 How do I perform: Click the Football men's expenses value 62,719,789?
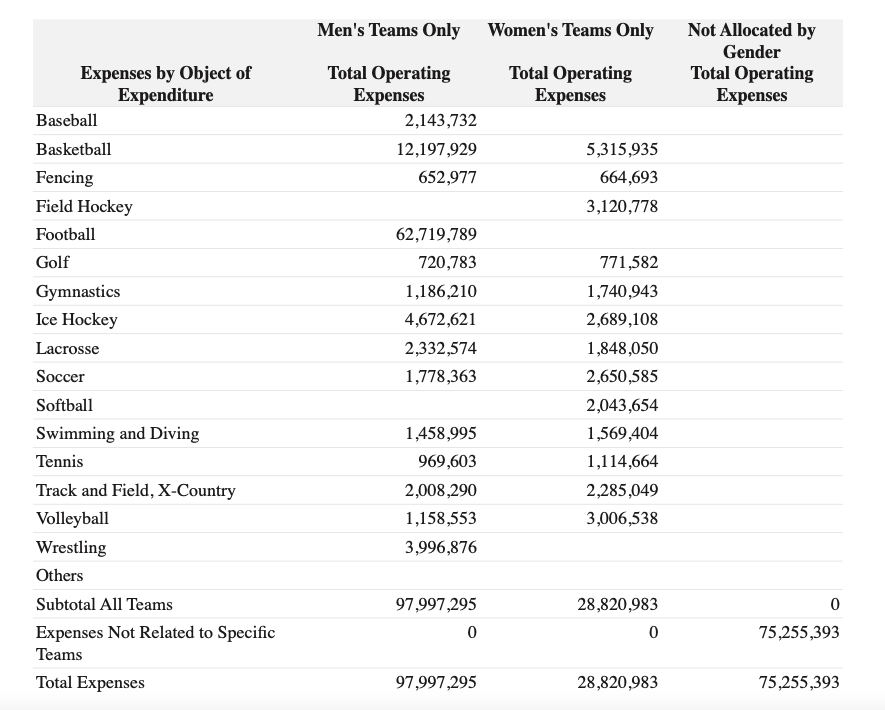[x=436, y=234]
